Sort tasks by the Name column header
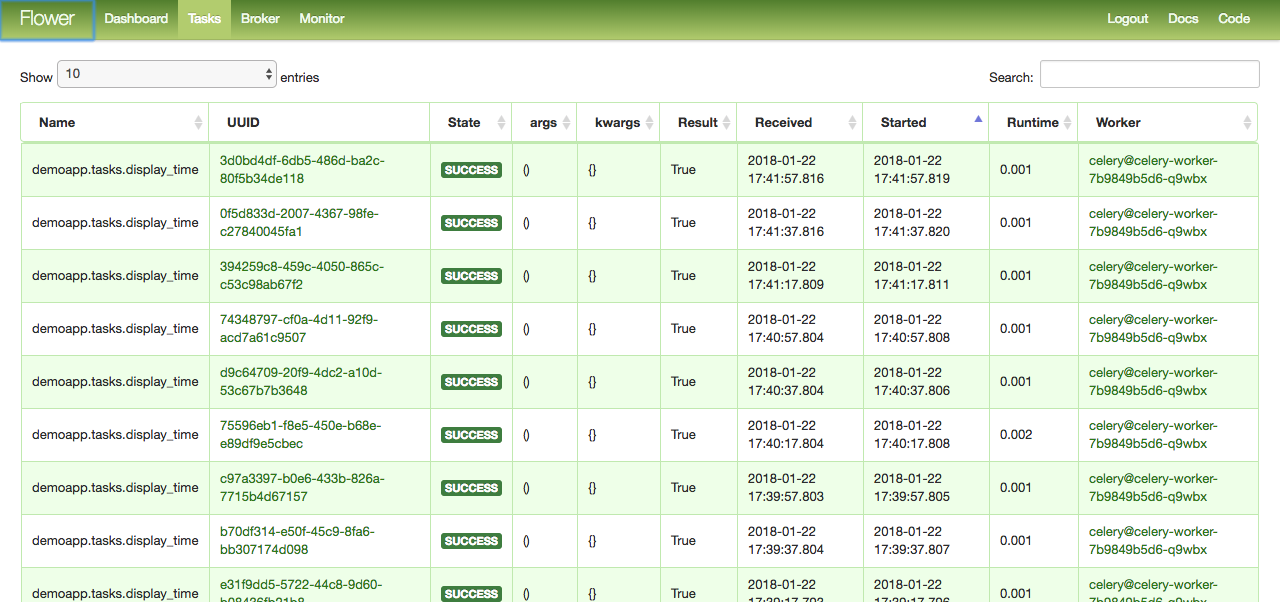Viewport: 1280px width, 602px height. click(57, 122)
